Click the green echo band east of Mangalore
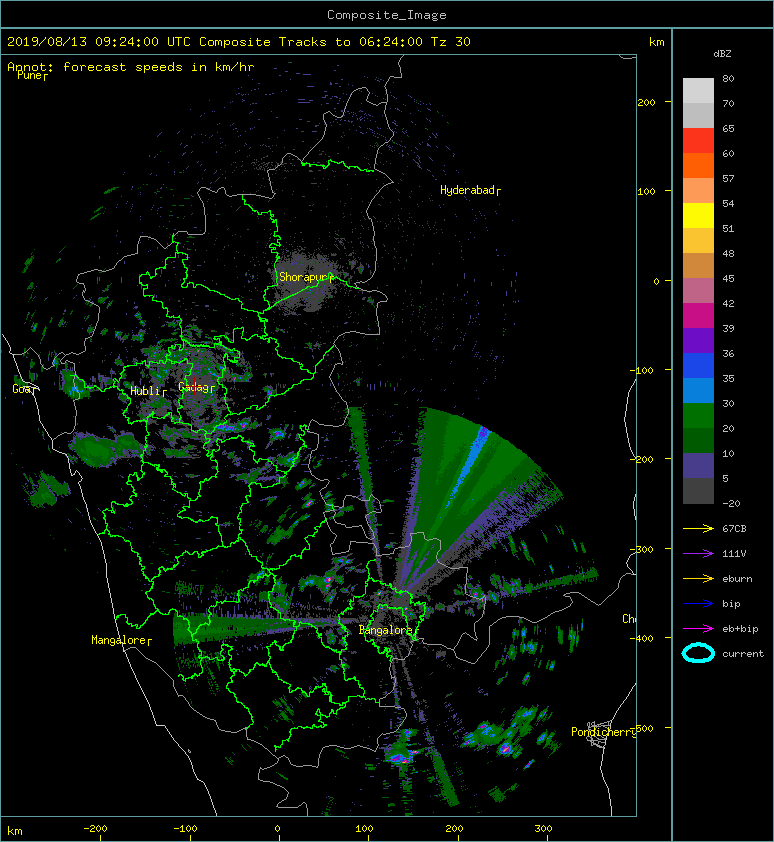 tap(236, 628)
